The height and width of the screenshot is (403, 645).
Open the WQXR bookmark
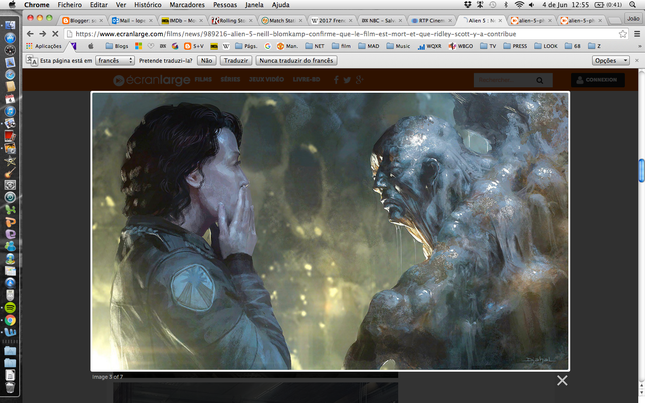tap(429, 46)
